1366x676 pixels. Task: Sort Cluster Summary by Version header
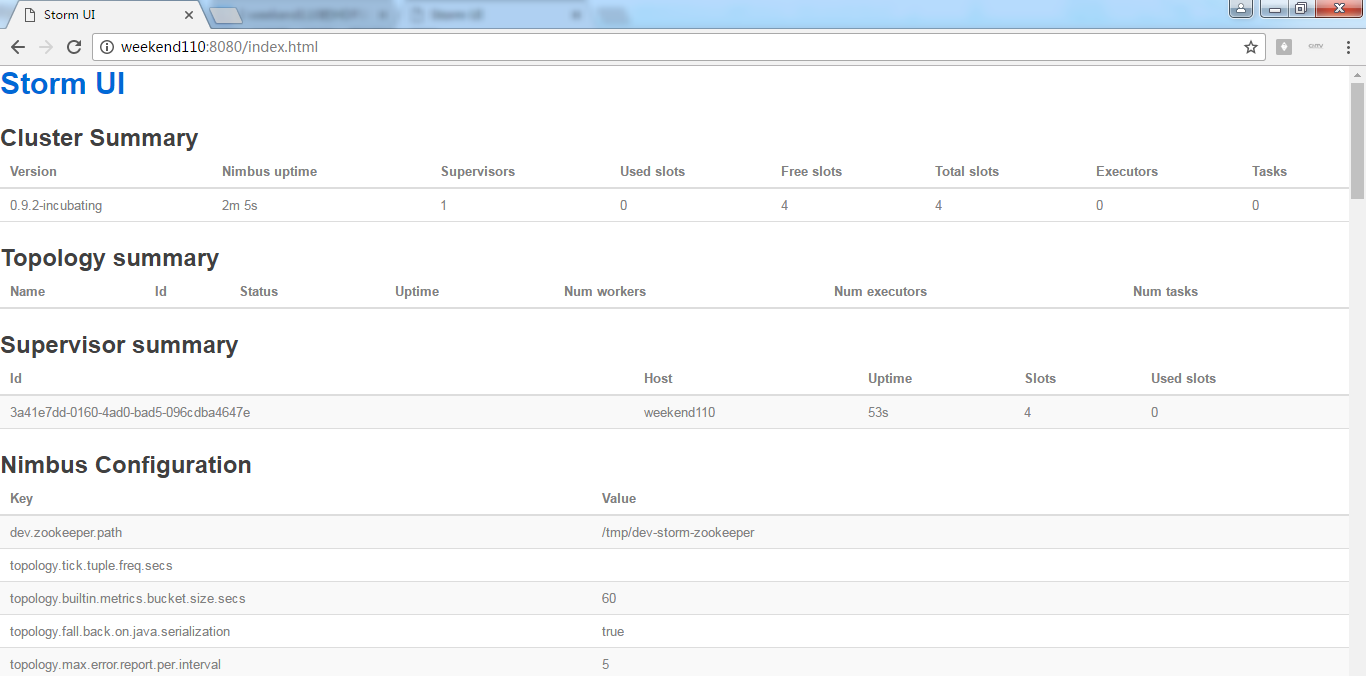click(x=33, y=172)
